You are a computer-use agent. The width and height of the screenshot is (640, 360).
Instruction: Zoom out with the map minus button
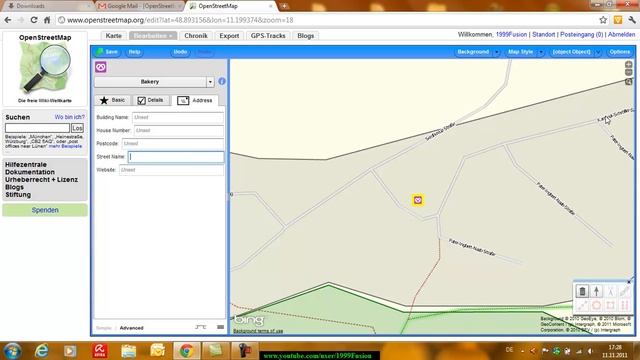tap(629, 72)
